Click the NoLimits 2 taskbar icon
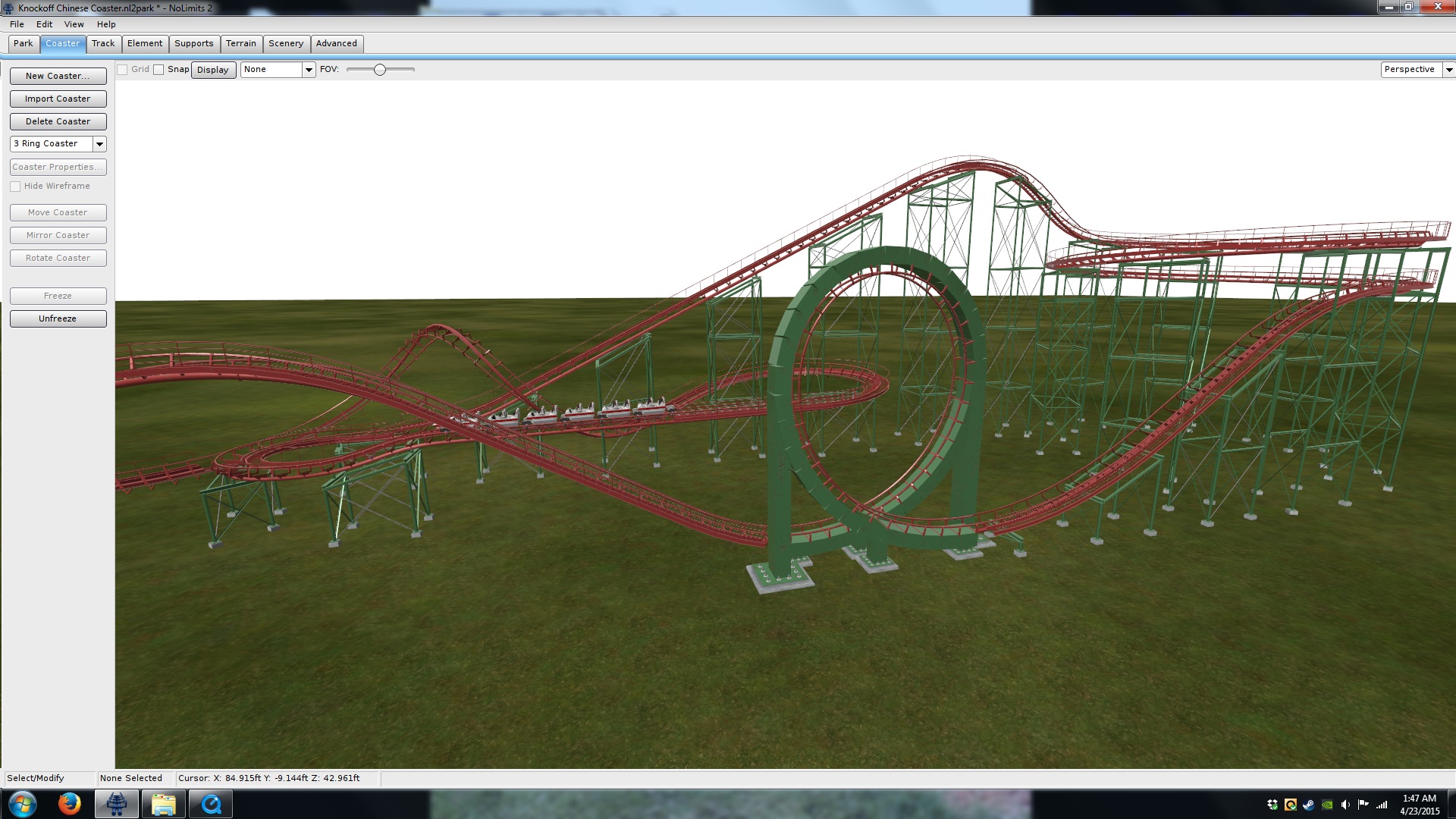 tap(116, 804)
